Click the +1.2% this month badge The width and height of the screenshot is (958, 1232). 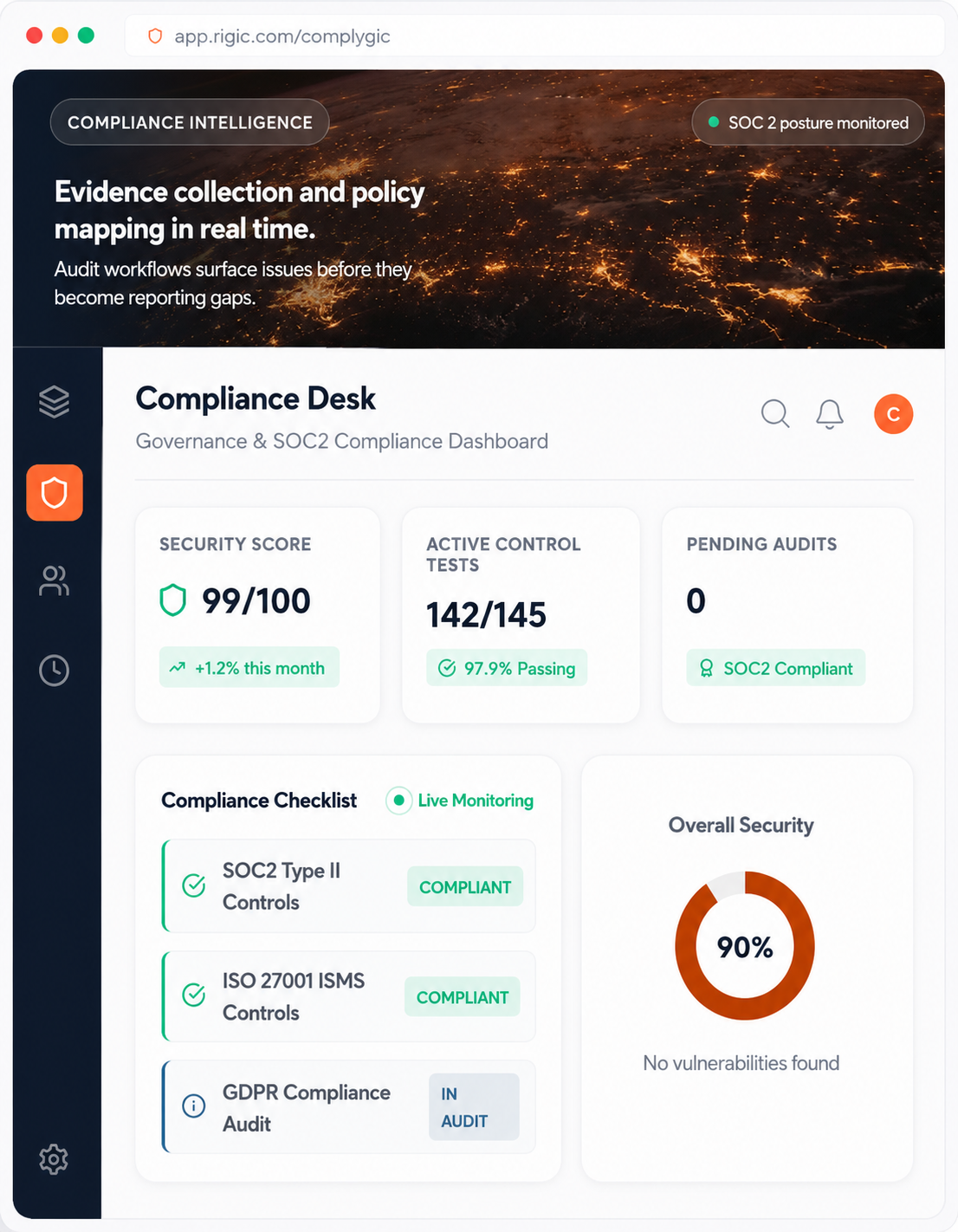pyautogui.click(x=249, y=668)
